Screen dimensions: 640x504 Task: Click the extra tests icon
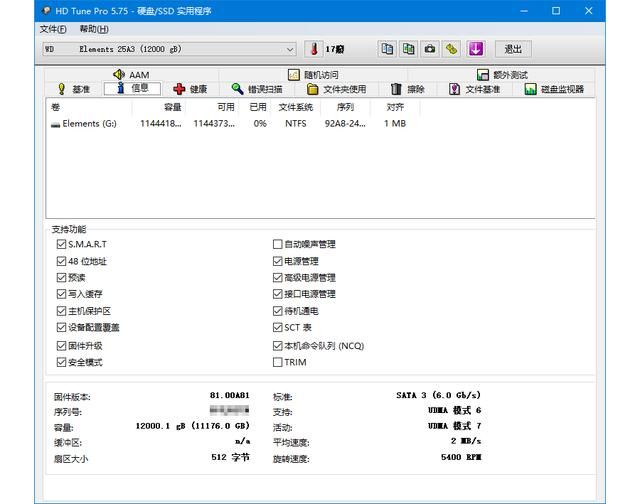483,75
